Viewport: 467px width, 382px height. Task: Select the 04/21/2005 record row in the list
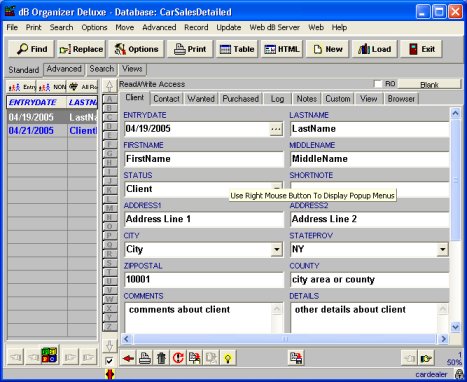pyautogui.click(x=52, y=131)
